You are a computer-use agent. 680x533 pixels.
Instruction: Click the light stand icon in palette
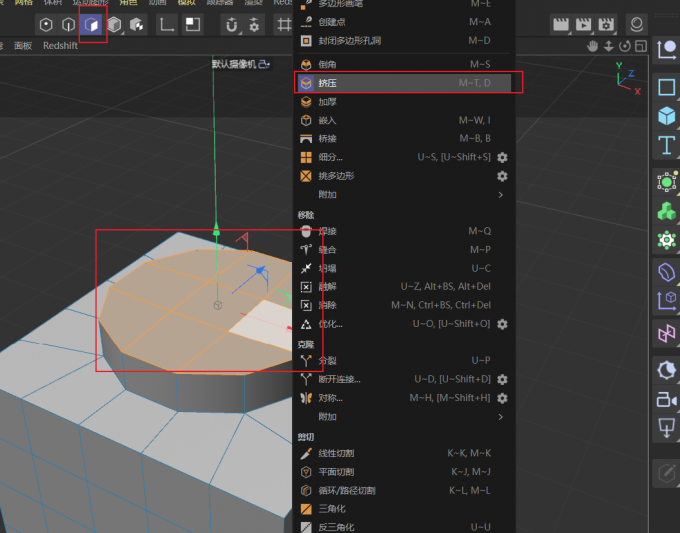[x=667, y=428]
